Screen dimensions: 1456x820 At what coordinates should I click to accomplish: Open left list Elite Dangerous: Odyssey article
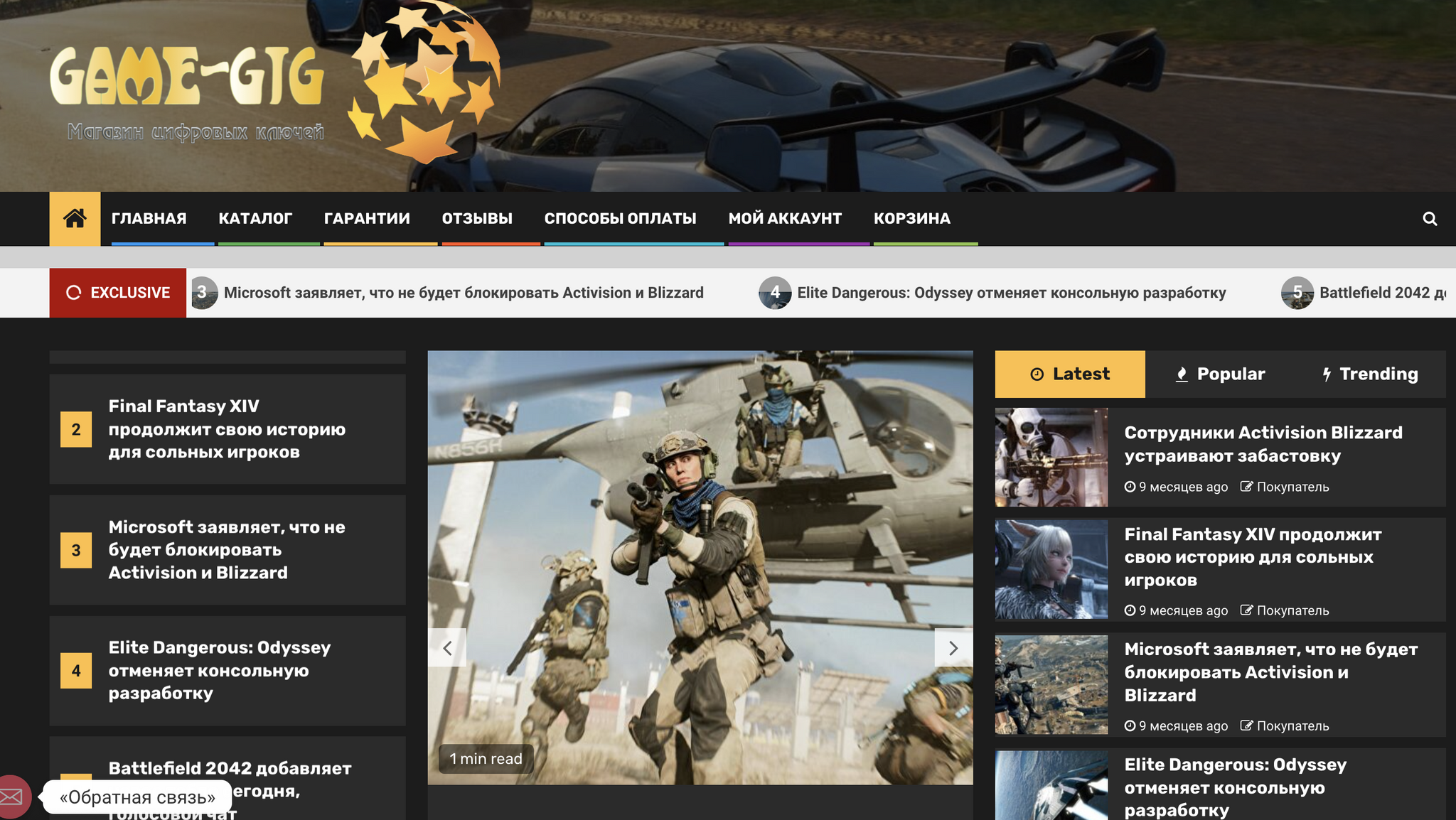click(x=220, y=671)
